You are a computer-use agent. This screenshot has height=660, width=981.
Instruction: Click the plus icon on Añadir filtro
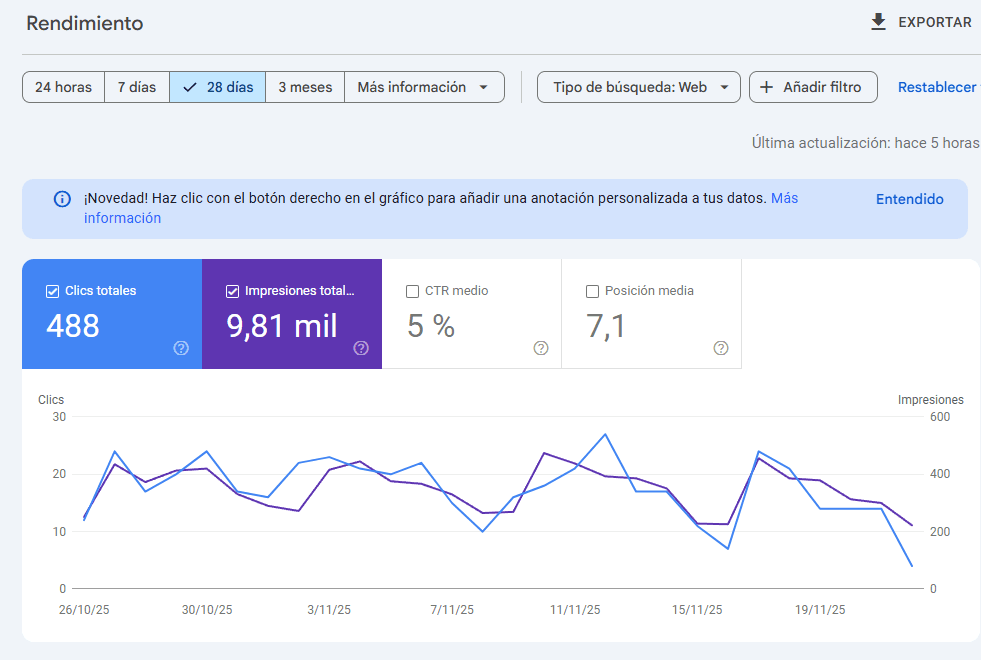coord(765,87)
